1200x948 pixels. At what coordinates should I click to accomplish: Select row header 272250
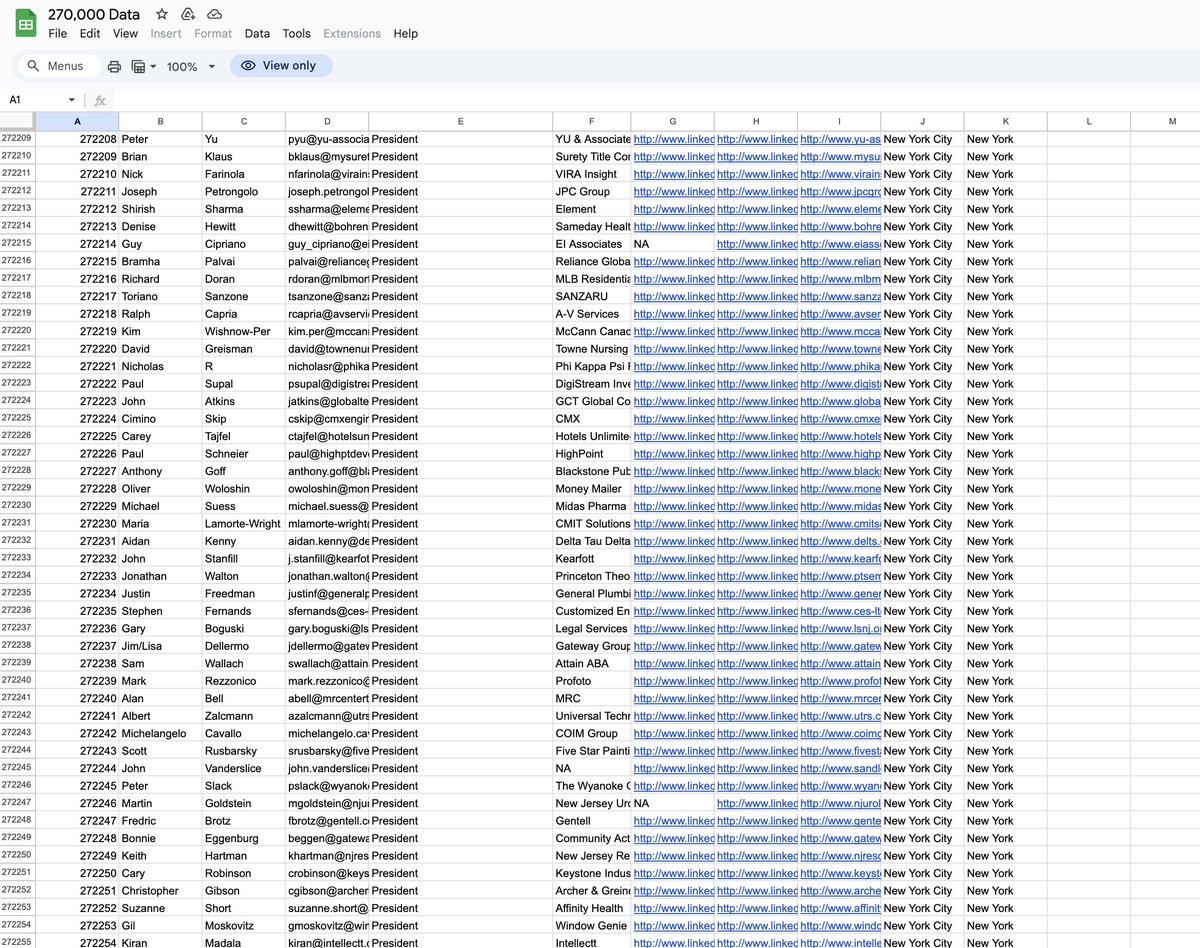(x=17, y=855)
